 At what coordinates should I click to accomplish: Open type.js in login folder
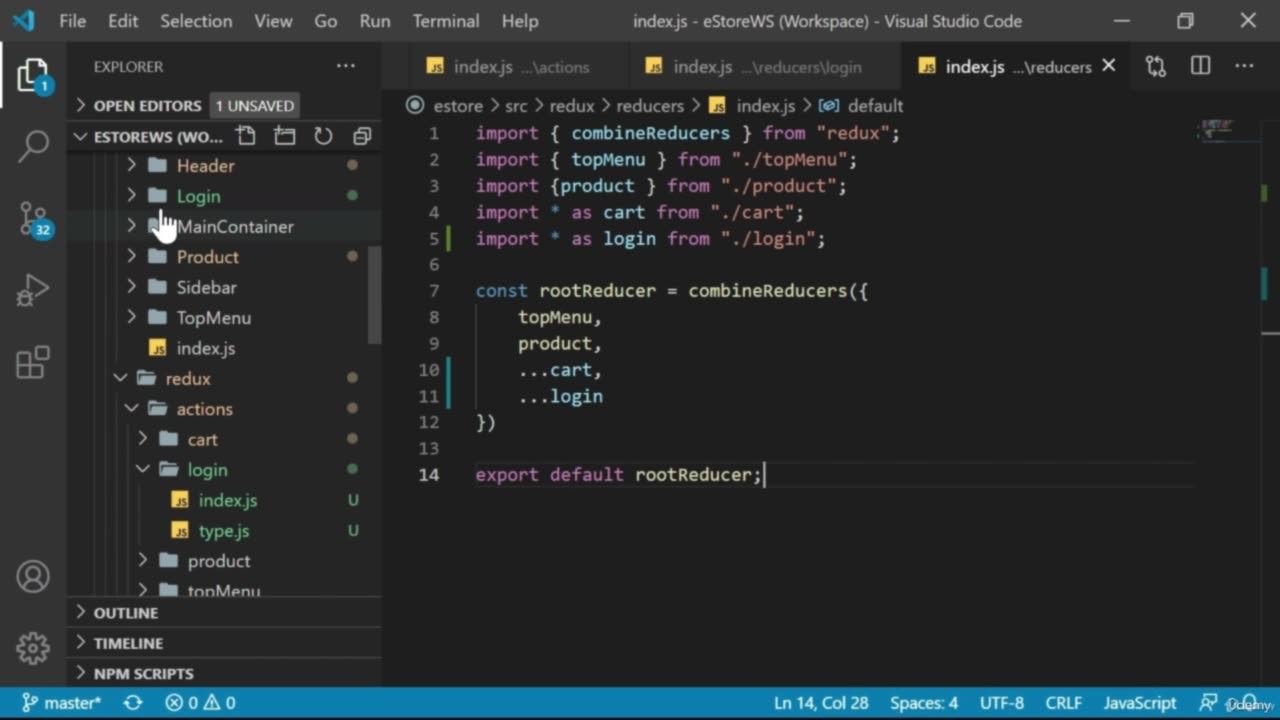click(x=224, y=531)
